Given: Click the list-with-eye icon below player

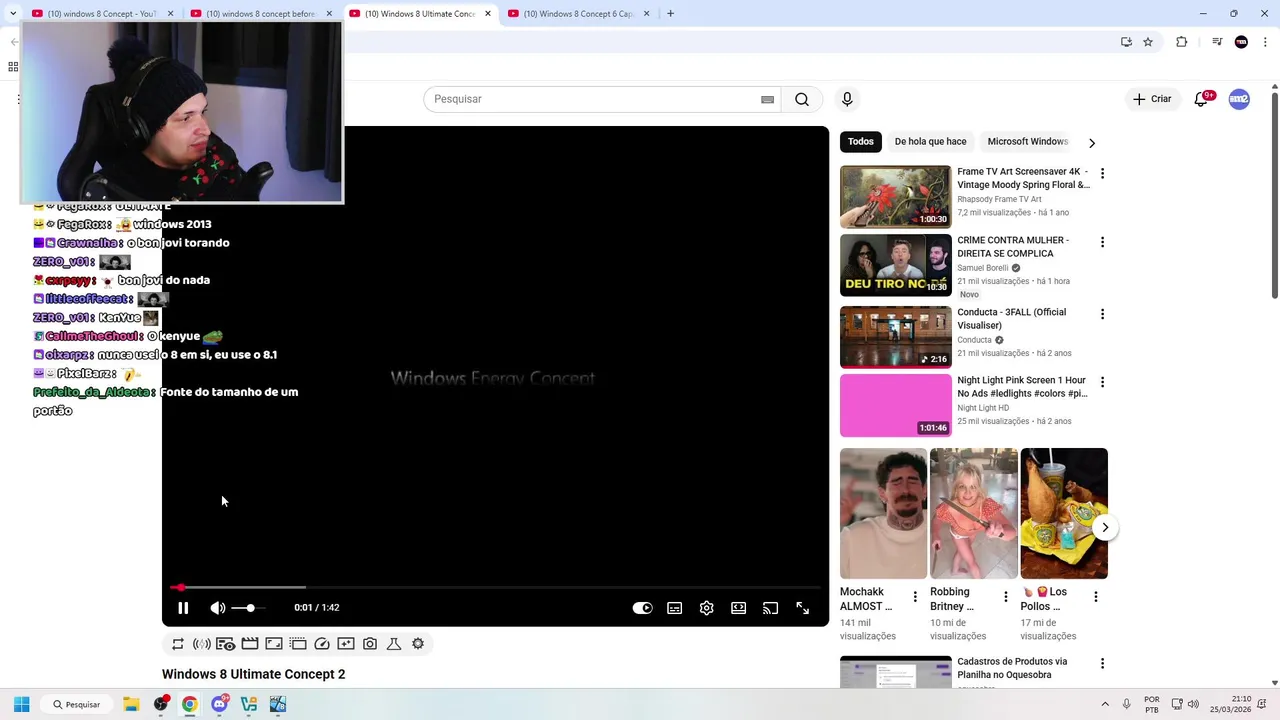Looking at the screenshot, I should click(226, 644).
